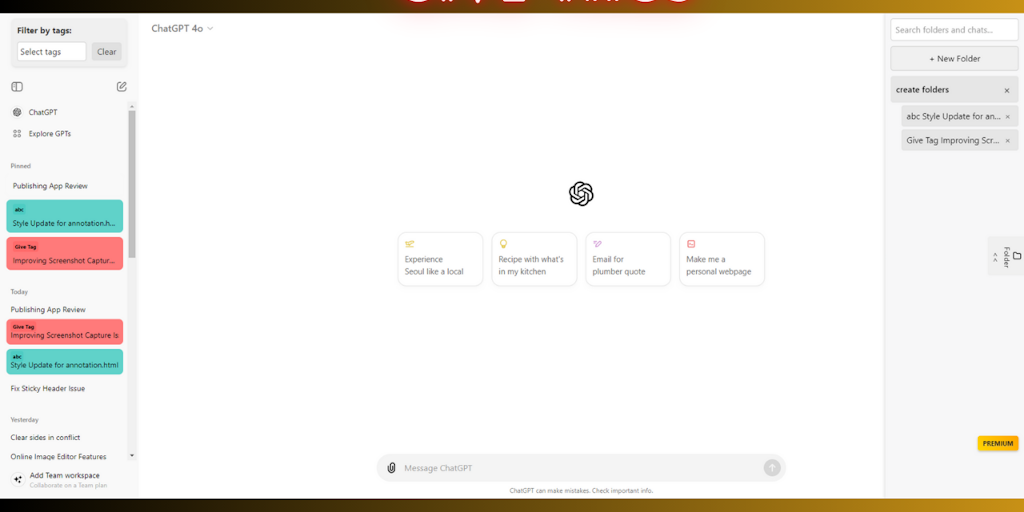Collapse the sidebar with the panel icon
The height and width of the screenshot is (512, 1024).
17,87
